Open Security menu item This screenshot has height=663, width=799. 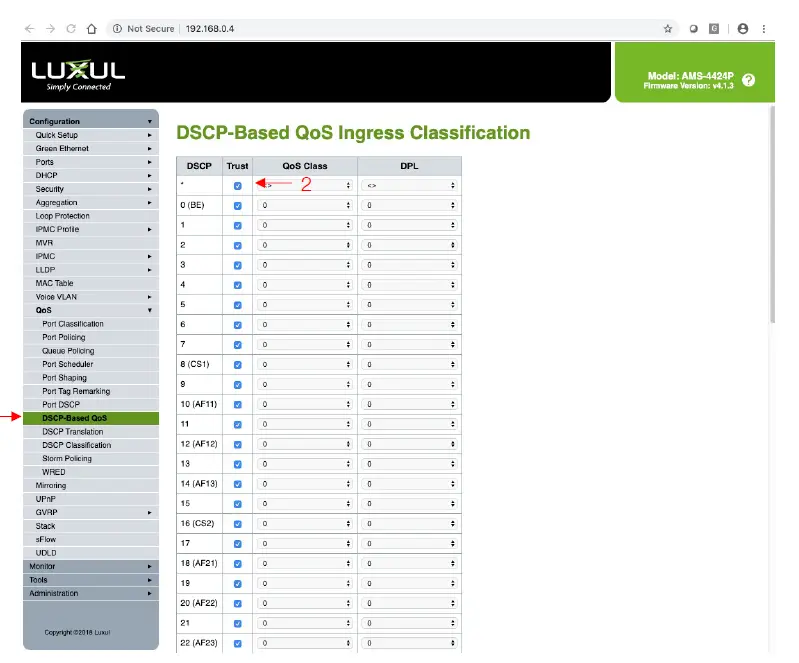pos(91,189)
